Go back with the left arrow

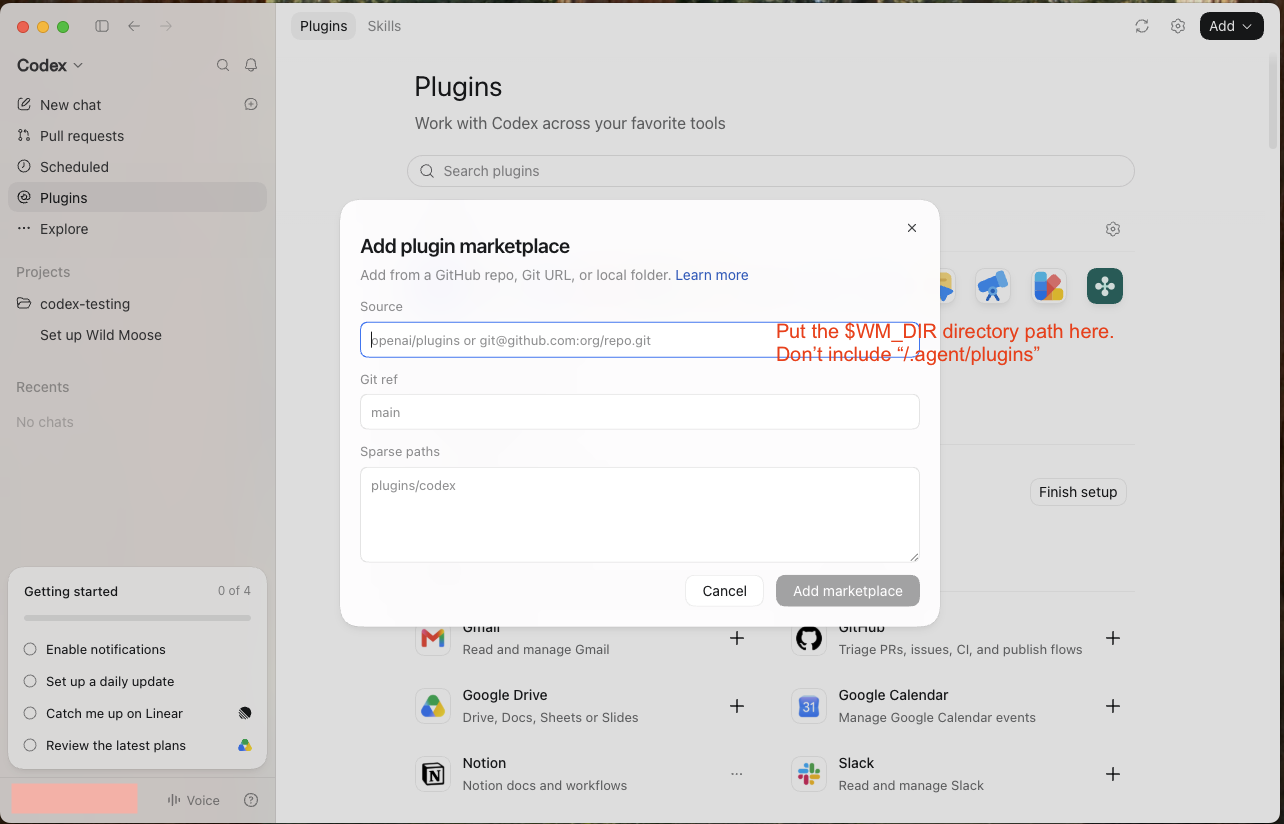[x=134, y=26]
